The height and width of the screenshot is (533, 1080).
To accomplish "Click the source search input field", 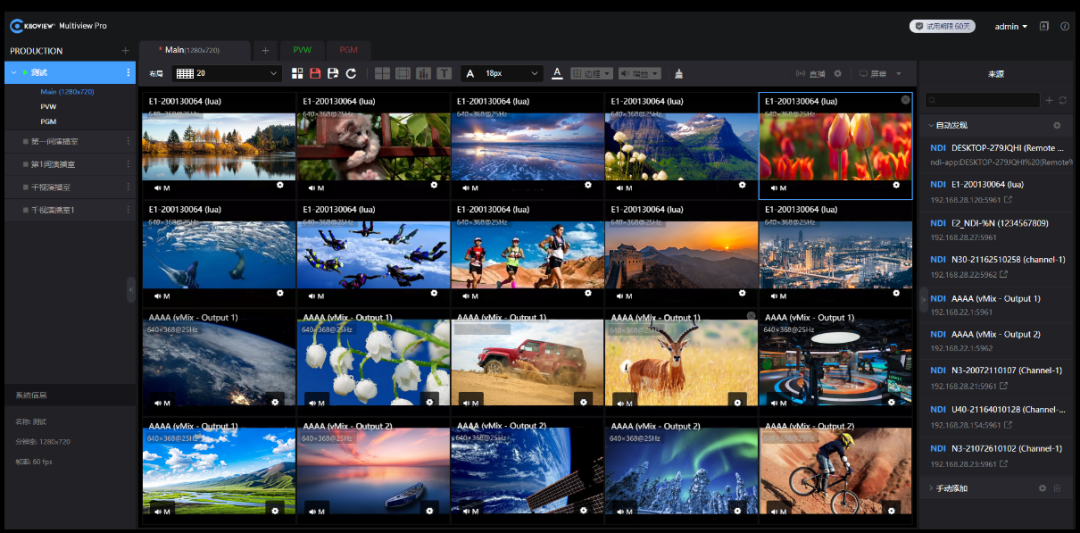I will 982,101.
